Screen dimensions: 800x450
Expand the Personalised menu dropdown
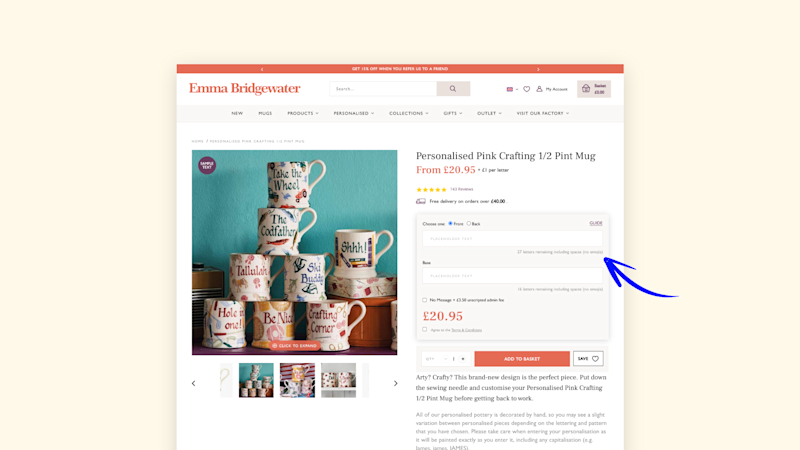tap(354, 113)
